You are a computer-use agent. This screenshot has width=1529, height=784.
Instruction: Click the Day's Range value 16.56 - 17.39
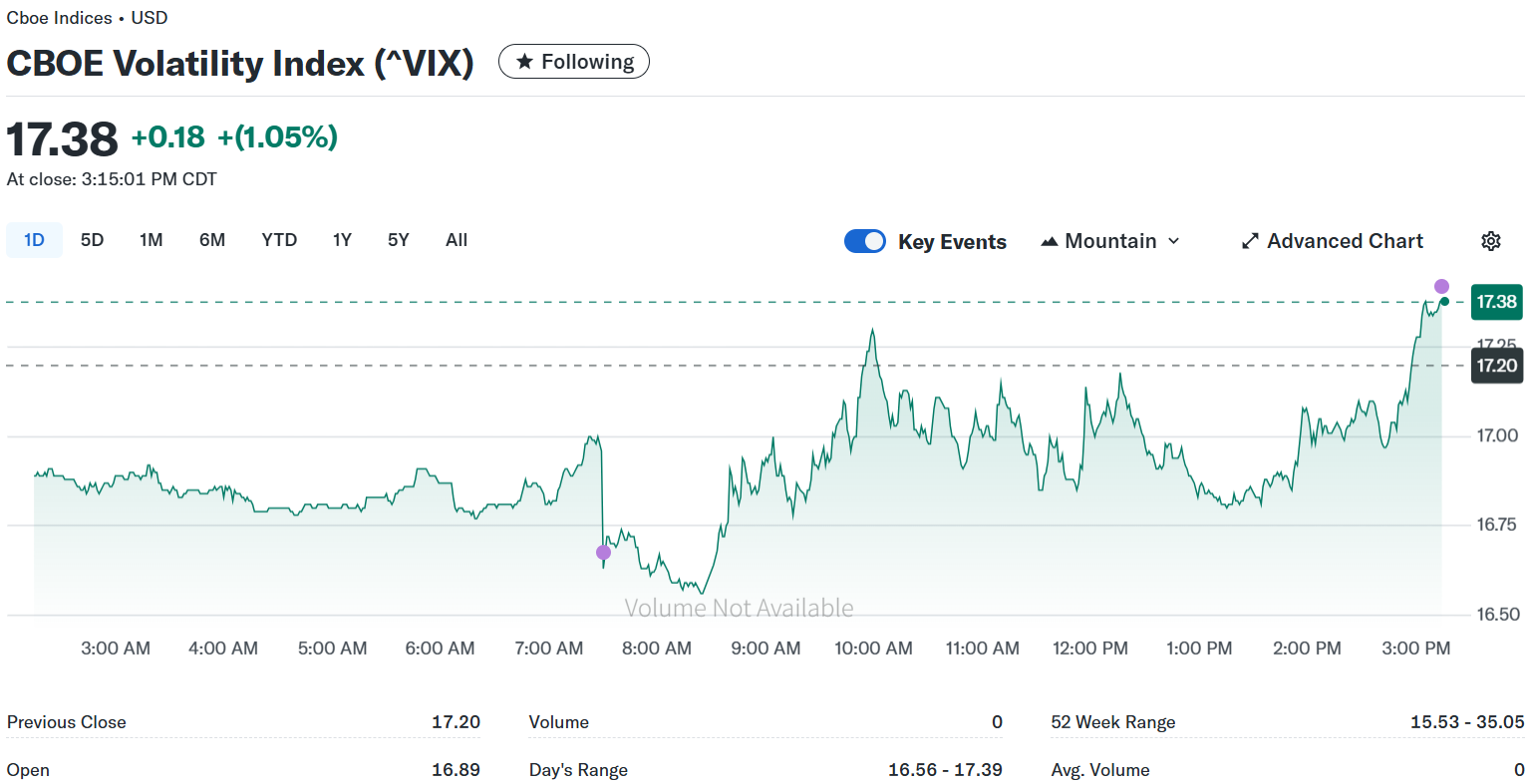945,770
